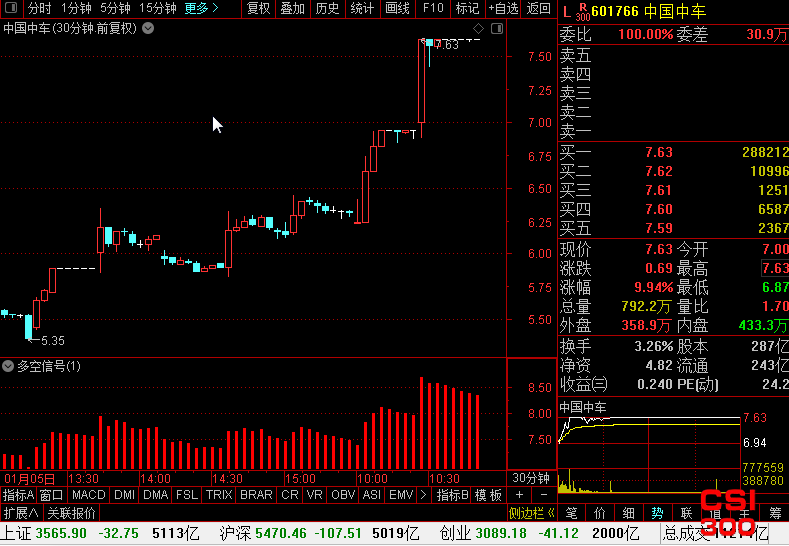
Task: Open the 模板 template tab
Action: coord(488,495)
